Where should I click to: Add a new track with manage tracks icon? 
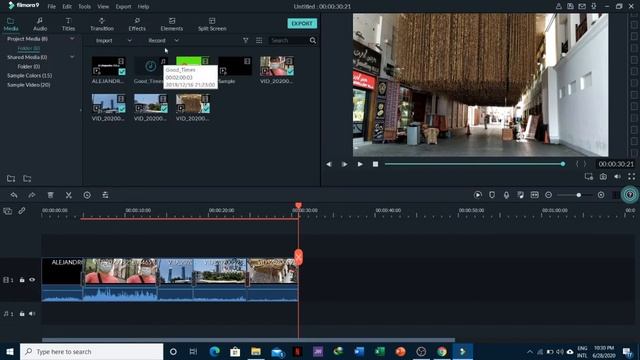8,211
